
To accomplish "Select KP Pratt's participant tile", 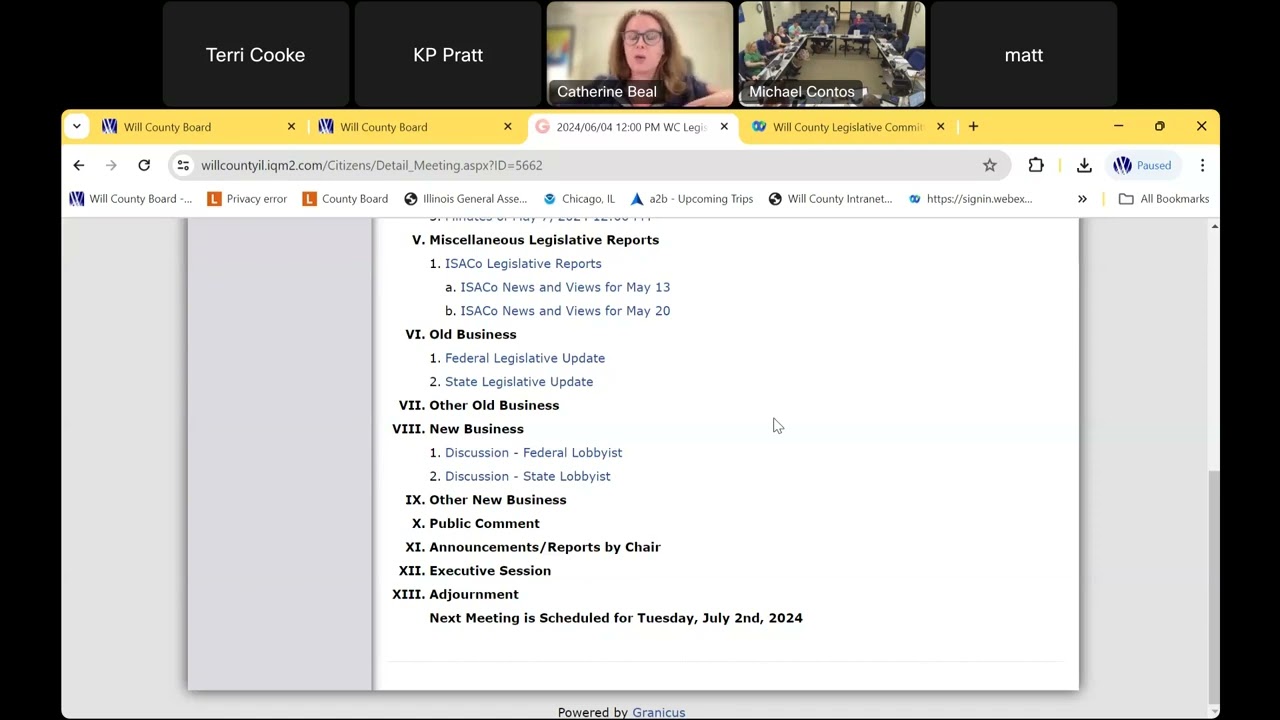I will (448, 54).
